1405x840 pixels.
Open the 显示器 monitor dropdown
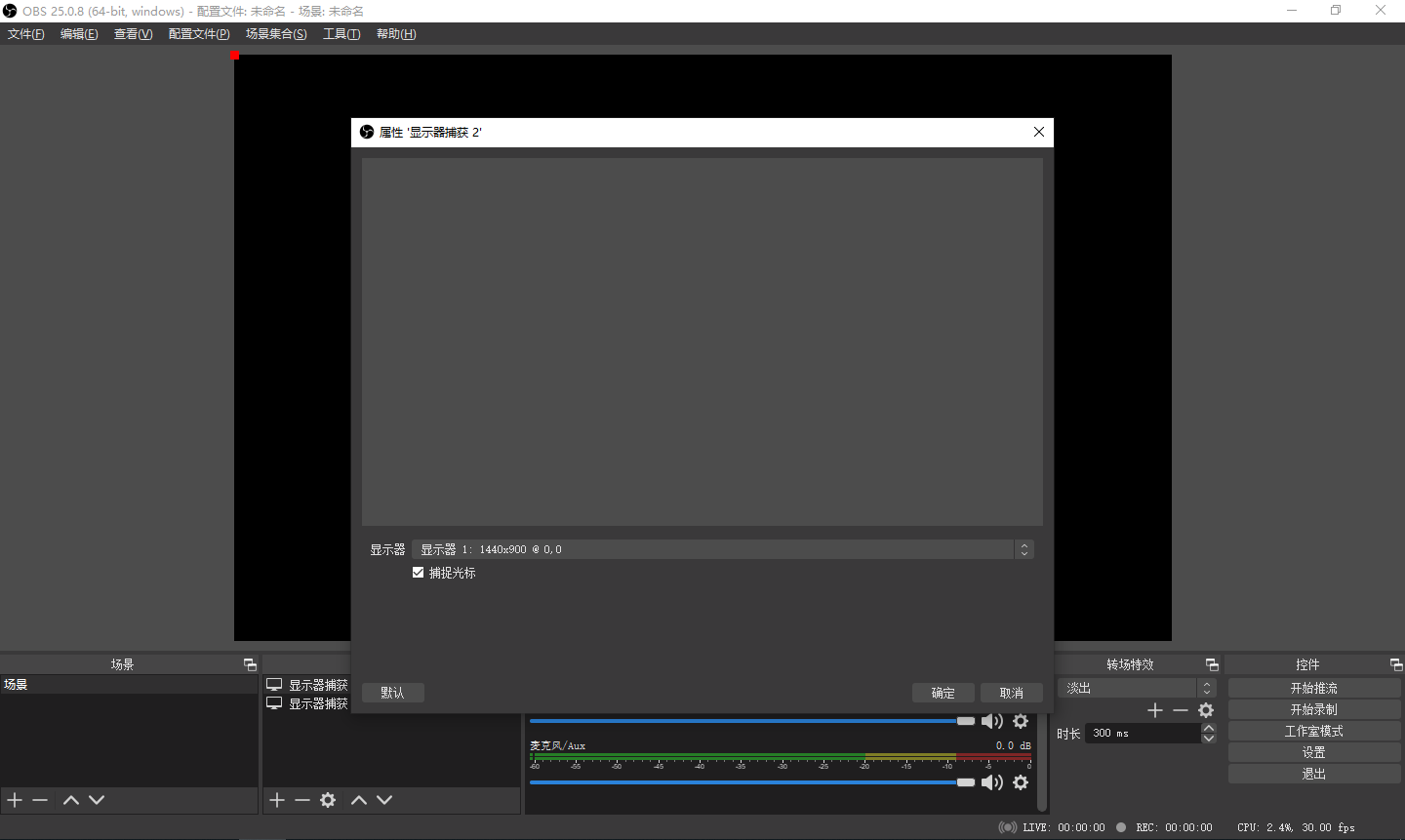pyautogui.click(x=723, y=549)
